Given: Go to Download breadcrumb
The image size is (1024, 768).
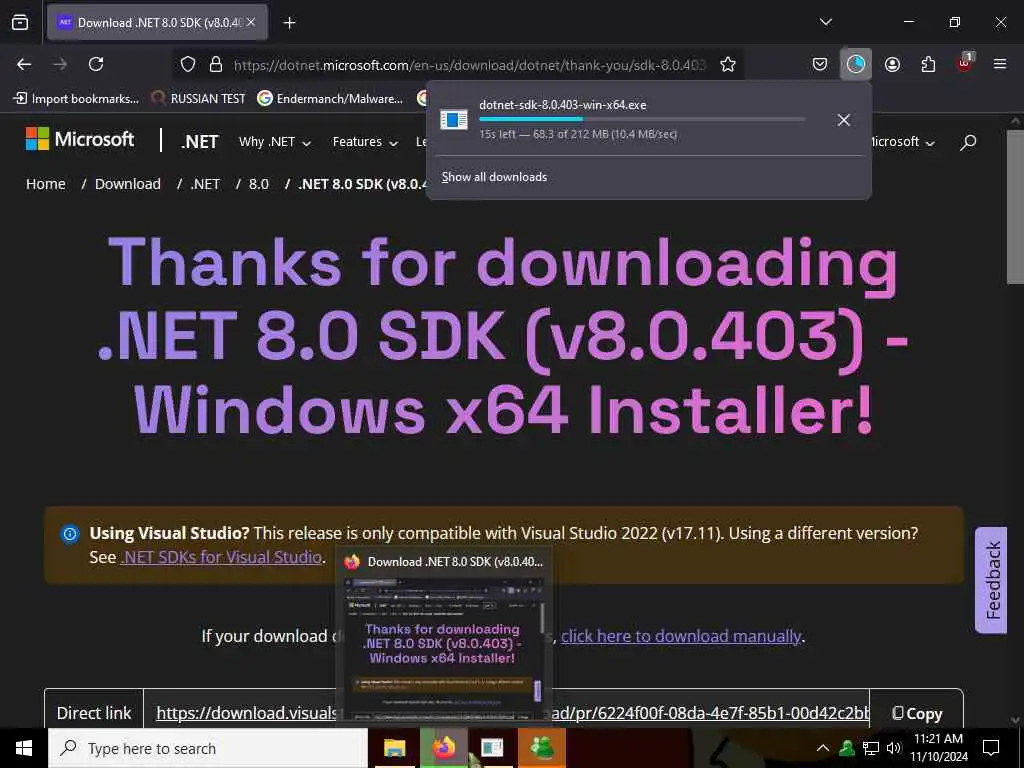Looking at the screenshot, I should point(128,184).
